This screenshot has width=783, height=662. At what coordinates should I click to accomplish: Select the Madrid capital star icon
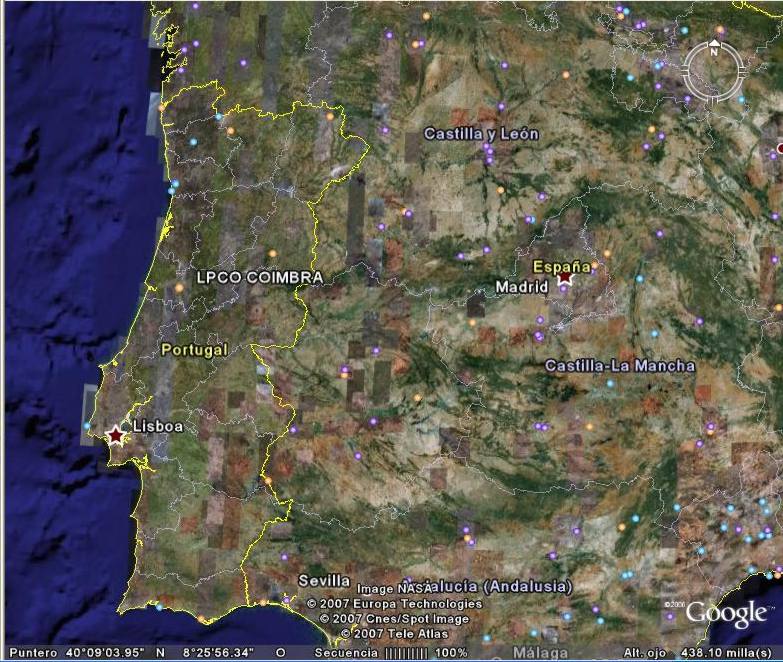[x=565, y=281]
